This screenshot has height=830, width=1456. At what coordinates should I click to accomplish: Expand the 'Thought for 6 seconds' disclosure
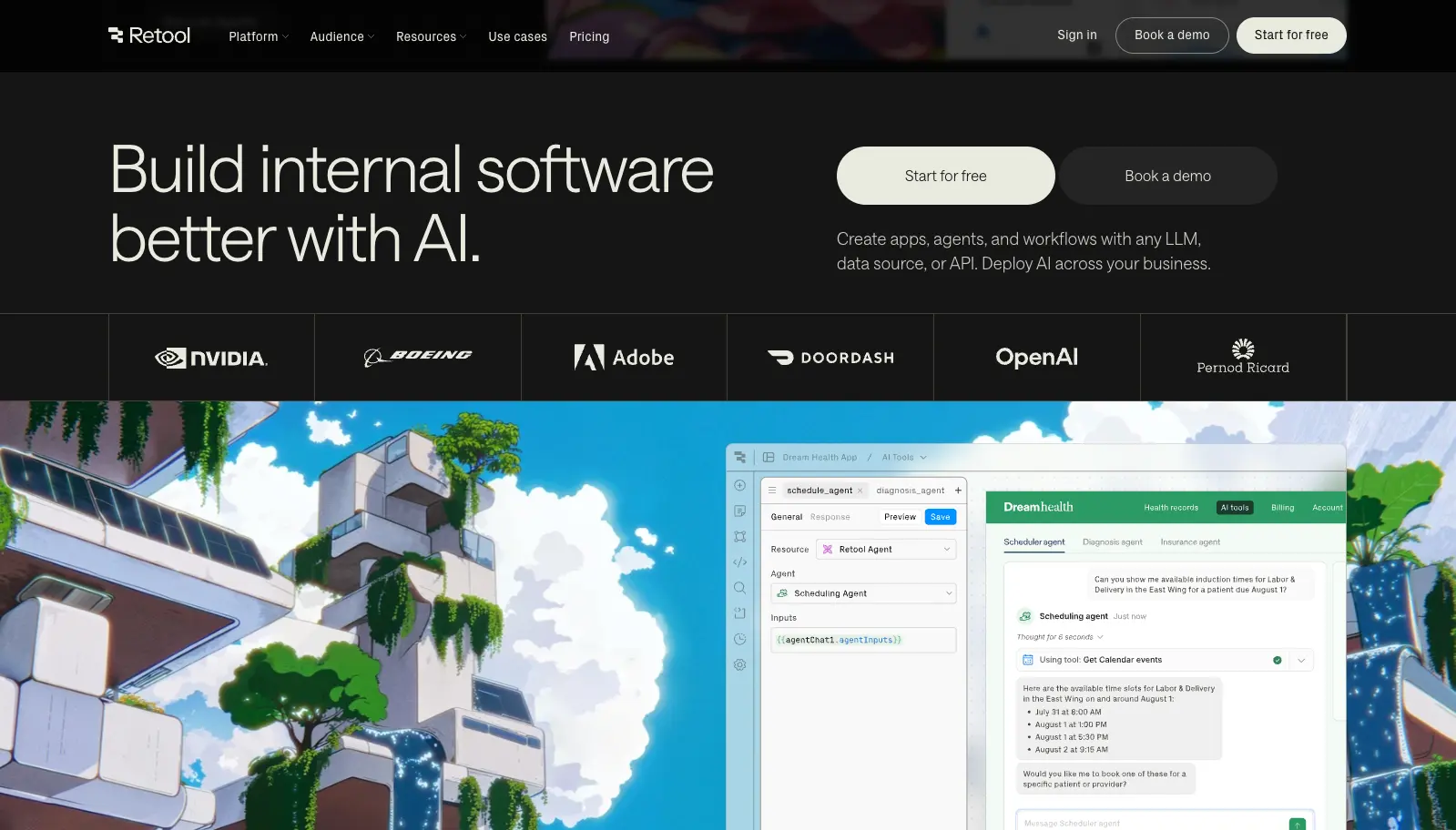pyautogui.click(x=1060, y=637)
